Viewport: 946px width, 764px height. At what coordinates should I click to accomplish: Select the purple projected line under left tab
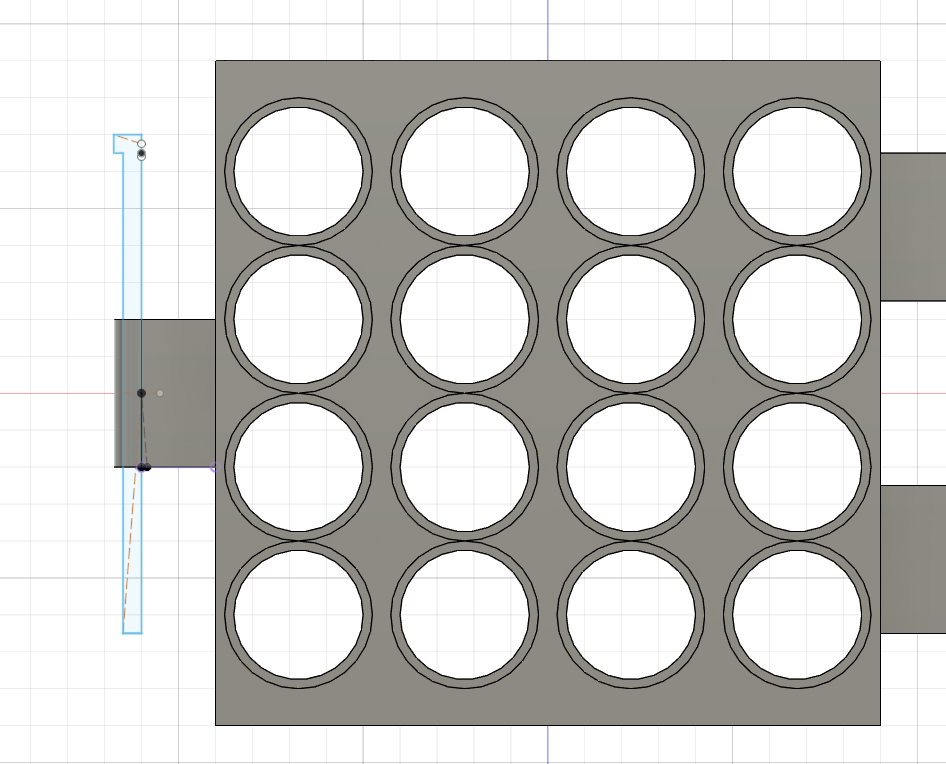179,467
